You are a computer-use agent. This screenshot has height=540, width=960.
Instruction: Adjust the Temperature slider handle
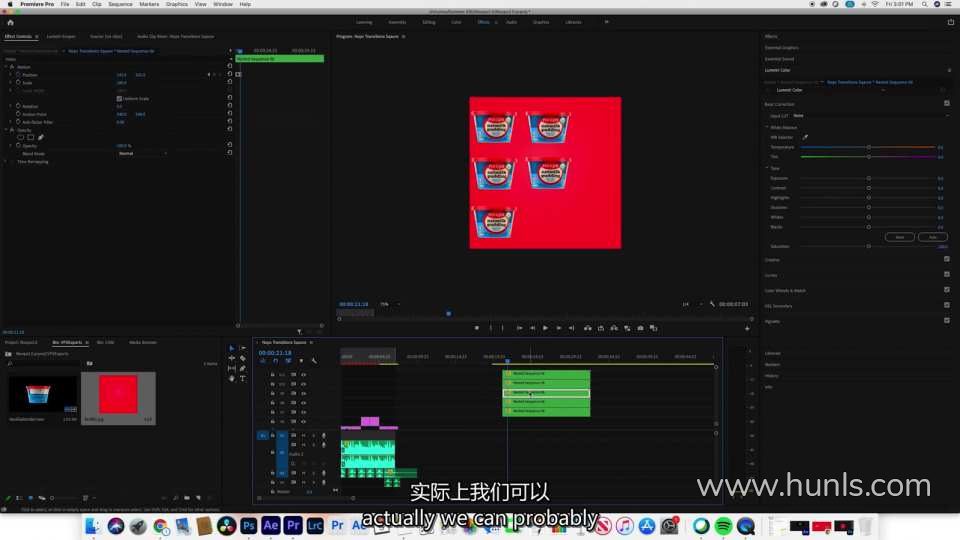[868, 147]
